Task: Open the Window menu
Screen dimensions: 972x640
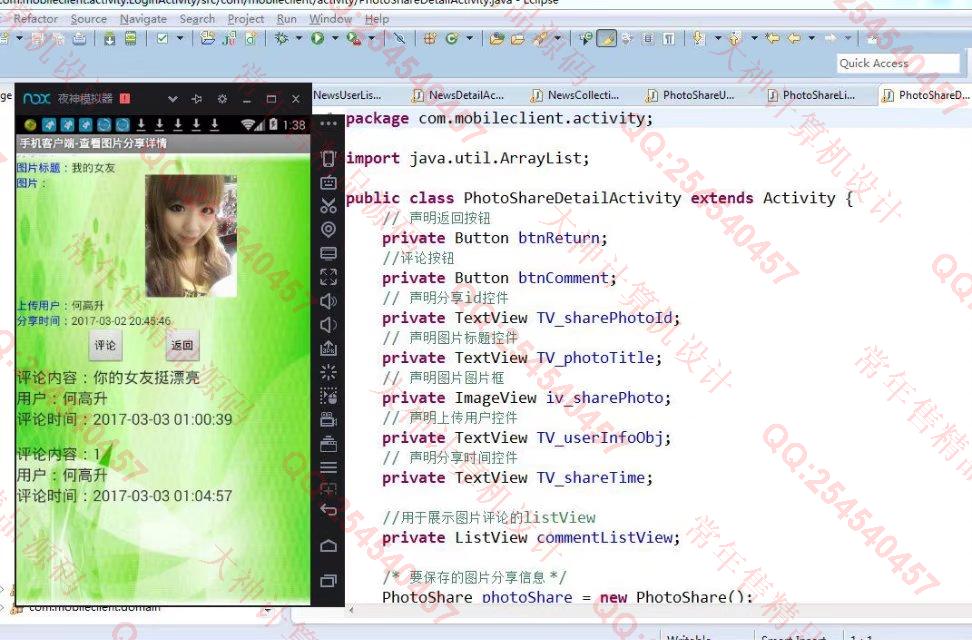Action: (x=330, y=19)
